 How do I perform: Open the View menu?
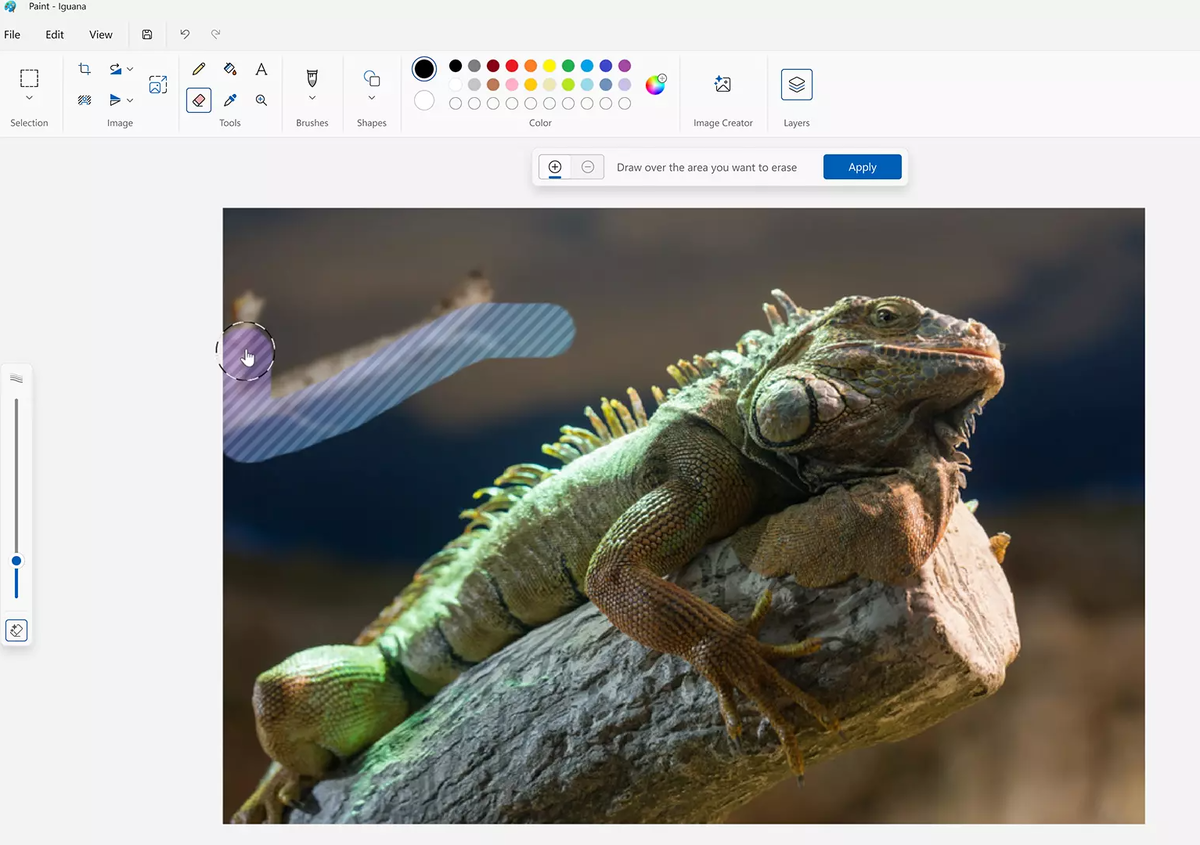101,34
